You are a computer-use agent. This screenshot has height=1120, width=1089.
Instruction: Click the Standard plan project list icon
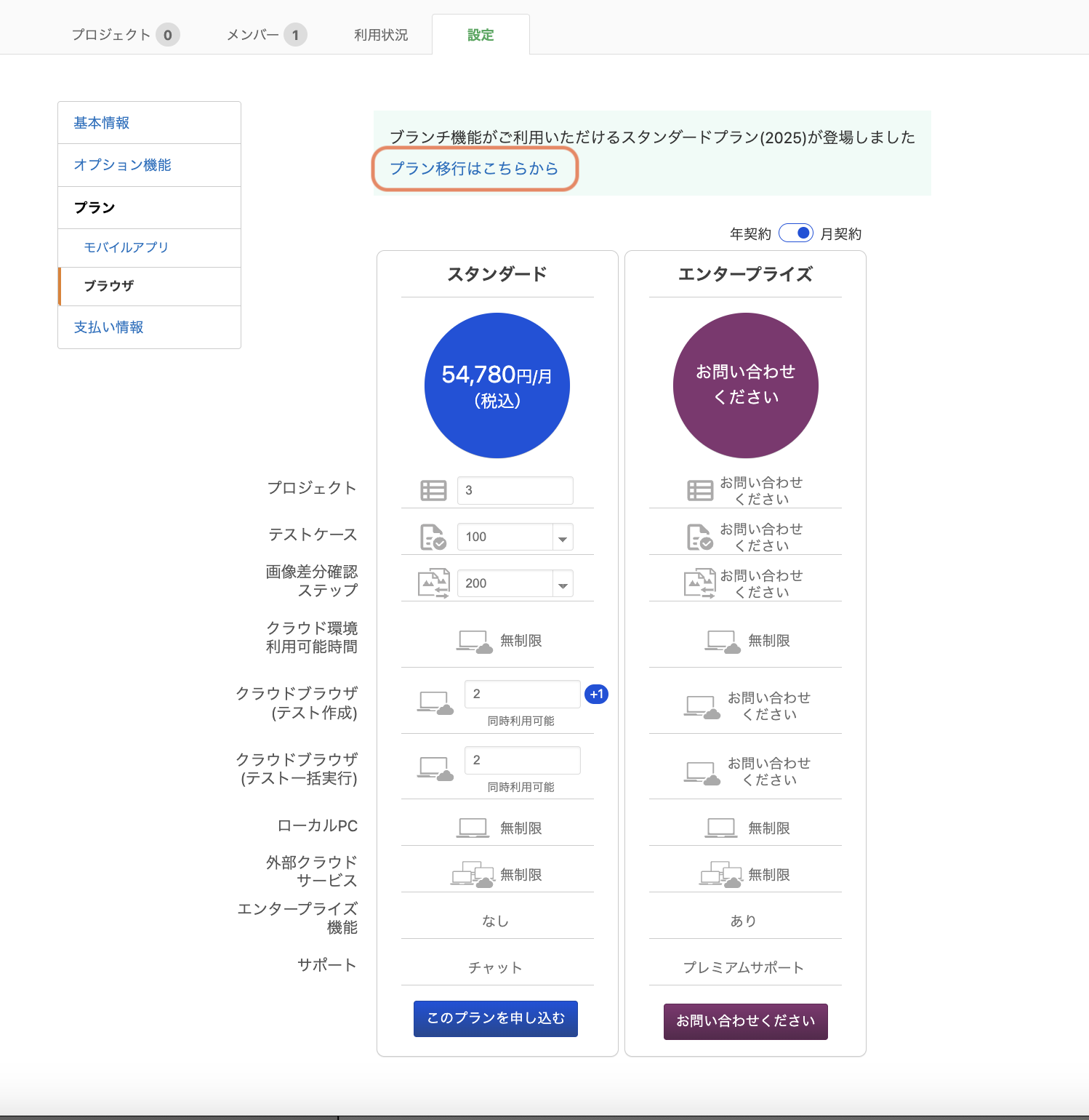click(434, 491)
